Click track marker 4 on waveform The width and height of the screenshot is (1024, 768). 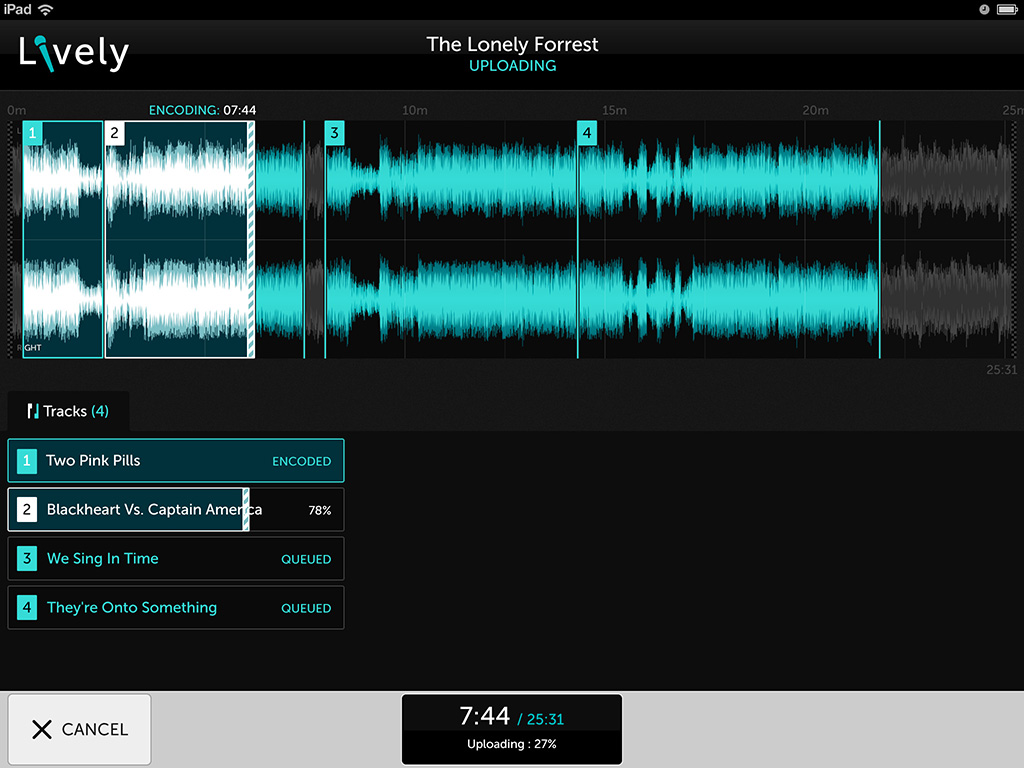[587, 133]
